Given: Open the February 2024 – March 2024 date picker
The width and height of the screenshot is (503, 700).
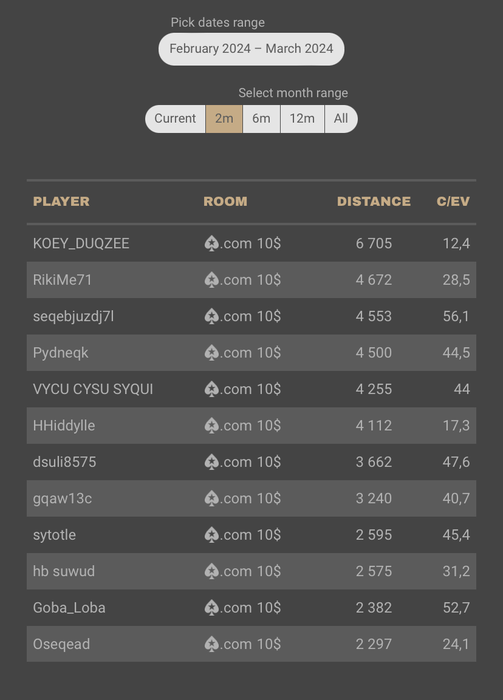Looking at the screenshot, I should [x=251, y=49].
